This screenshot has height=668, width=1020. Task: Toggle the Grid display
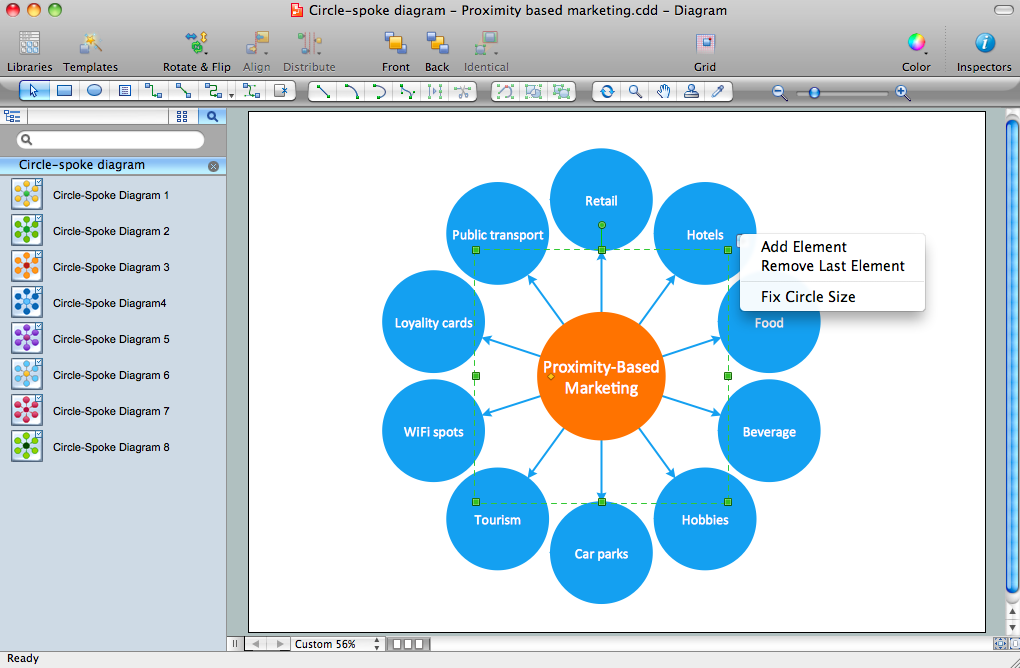pyautogui.click(x=705, y=51)
